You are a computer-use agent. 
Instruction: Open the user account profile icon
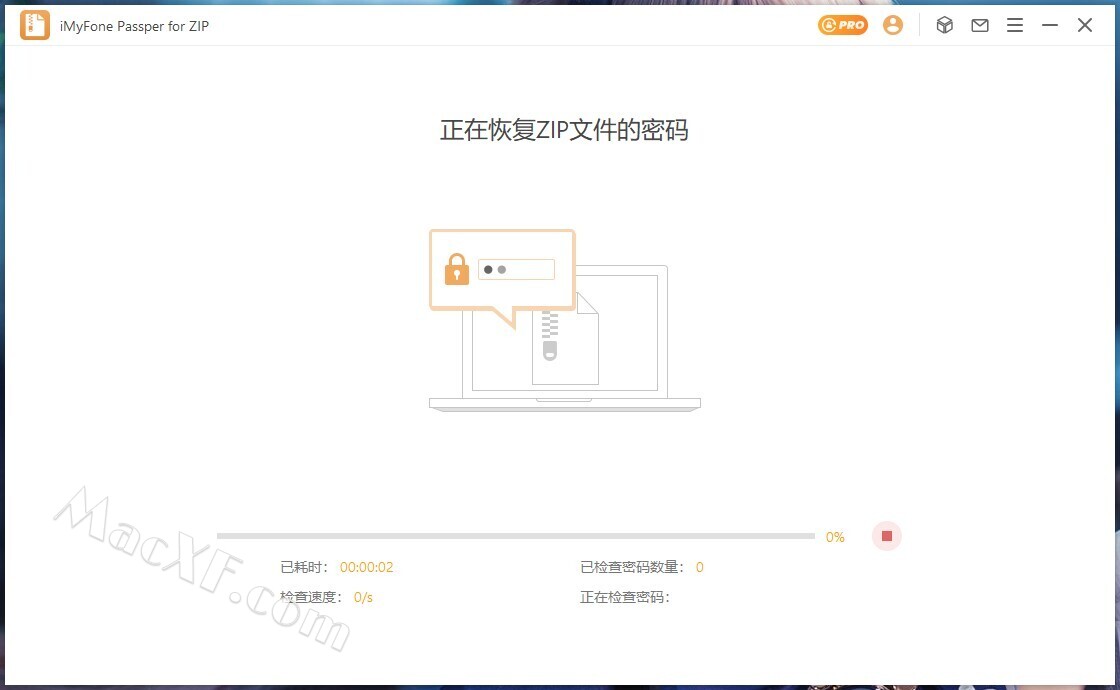[x=893, y=25]
